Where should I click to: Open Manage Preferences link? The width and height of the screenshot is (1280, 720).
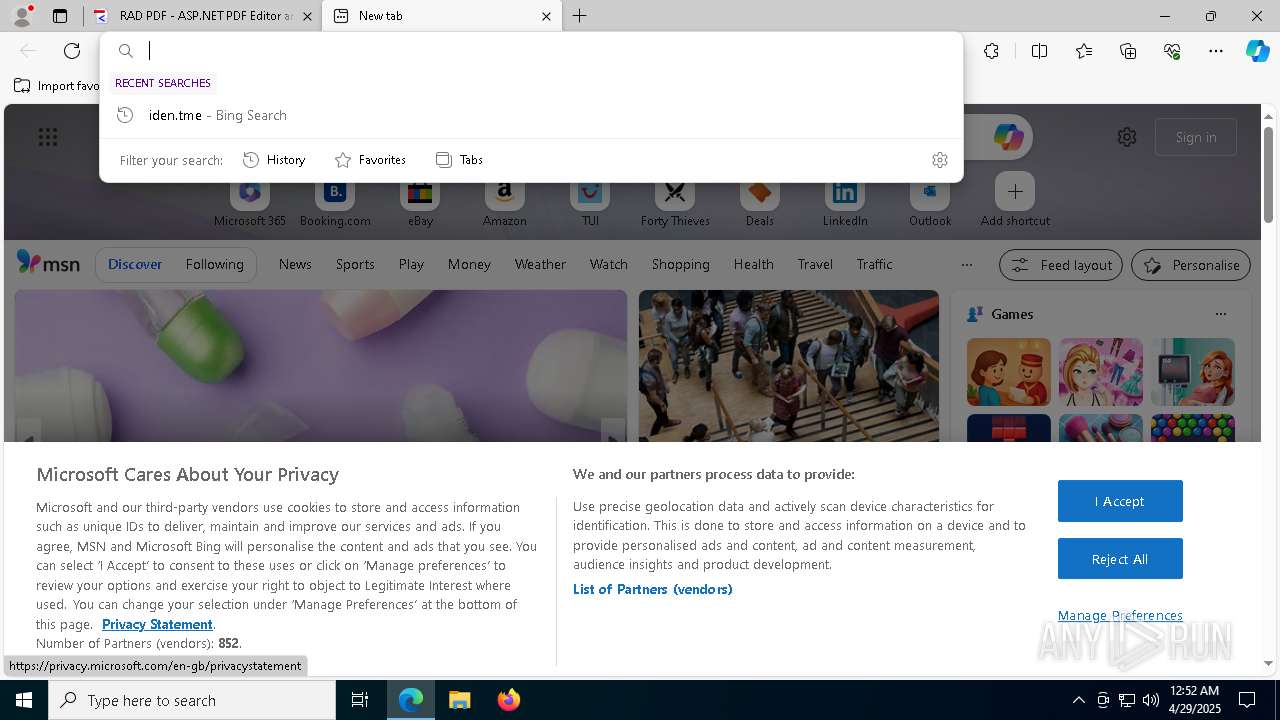[x=1120, y=615]
